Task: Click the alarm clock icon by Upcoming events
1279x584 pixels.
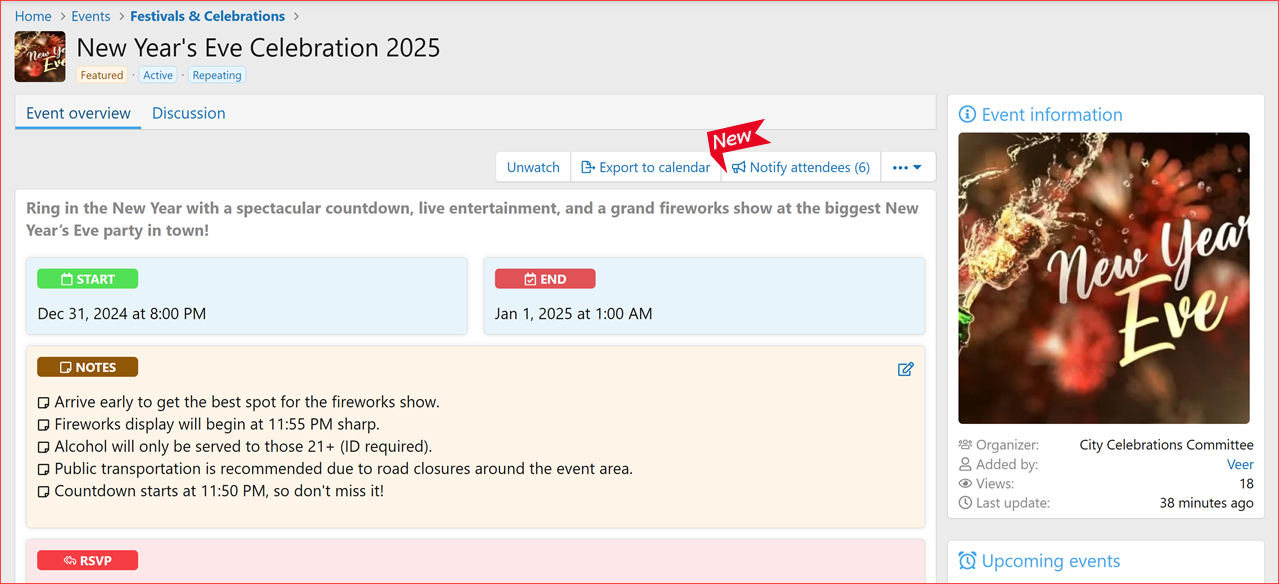Action: coord(967,561)
